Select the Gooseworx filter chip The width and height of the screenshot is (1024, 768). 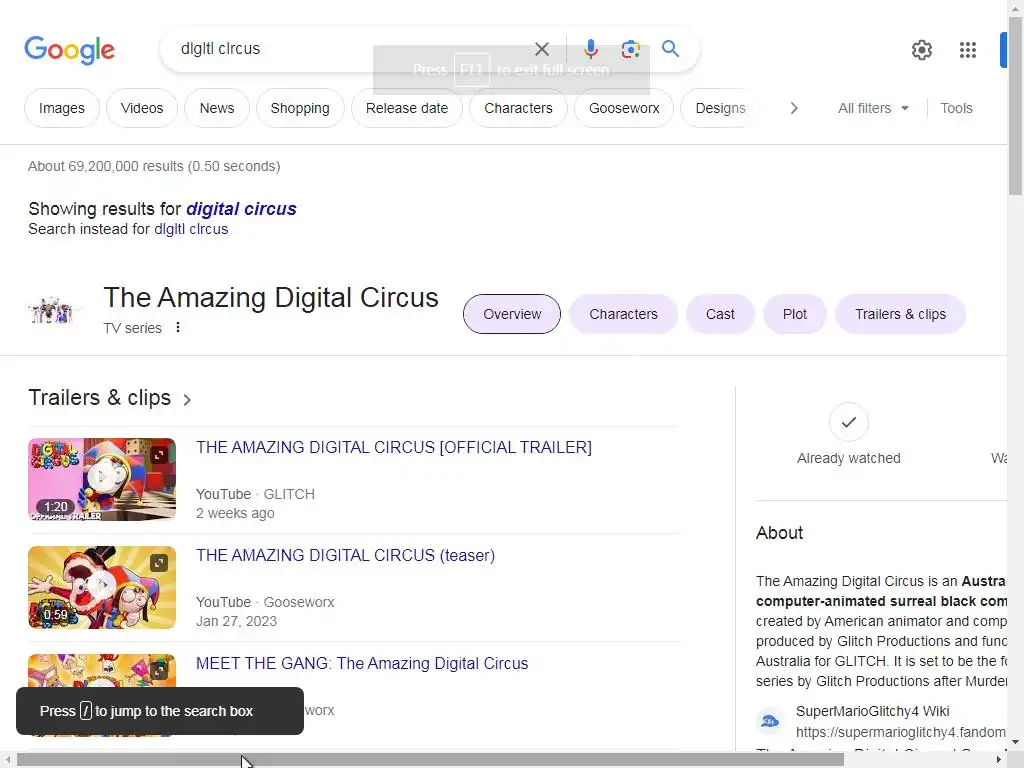624,108
